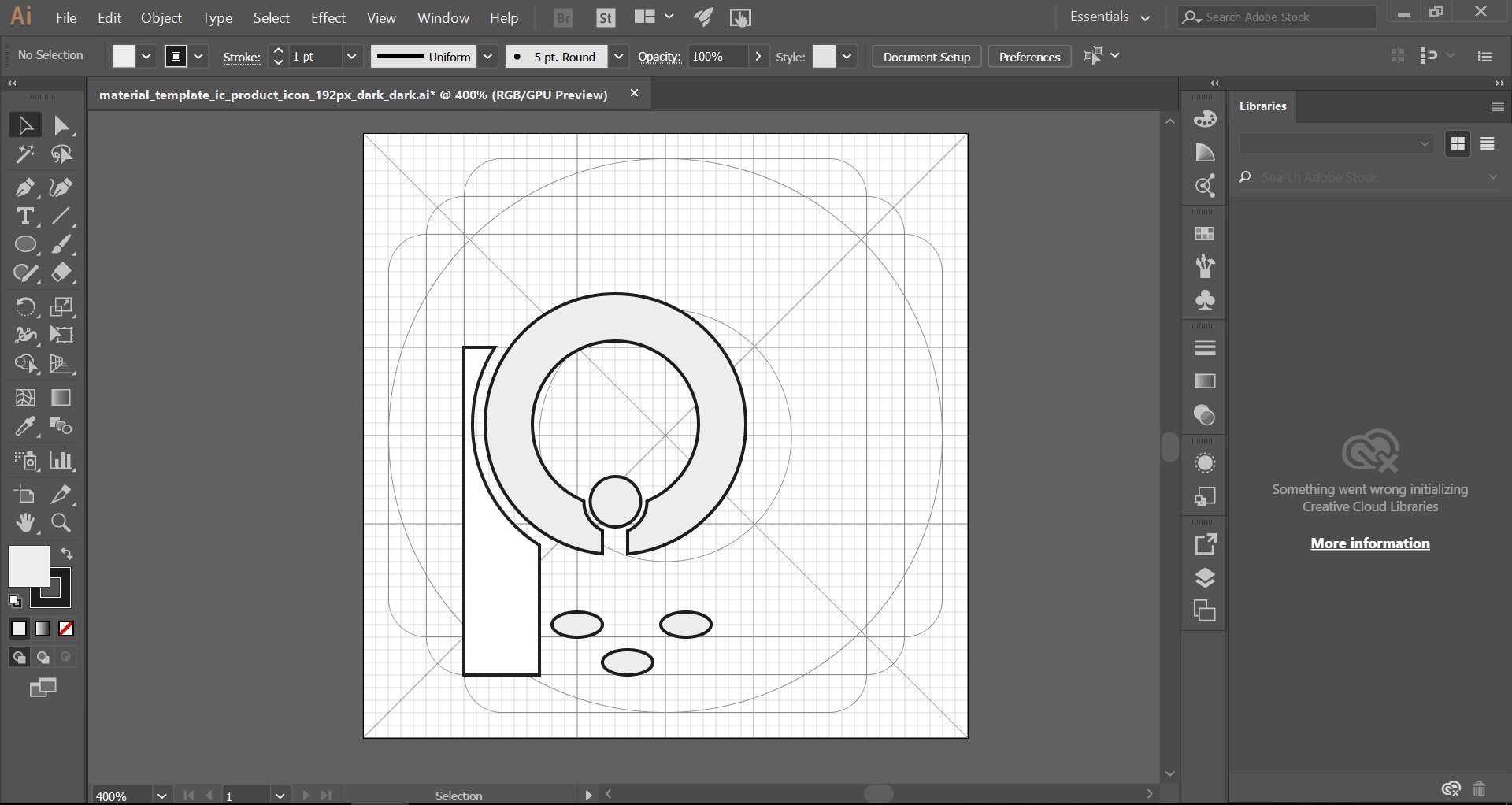Choose the Direct Selection tool
Image resolution: width=1512 pixels, height=805 pixels.
click(x=61, y=126)
